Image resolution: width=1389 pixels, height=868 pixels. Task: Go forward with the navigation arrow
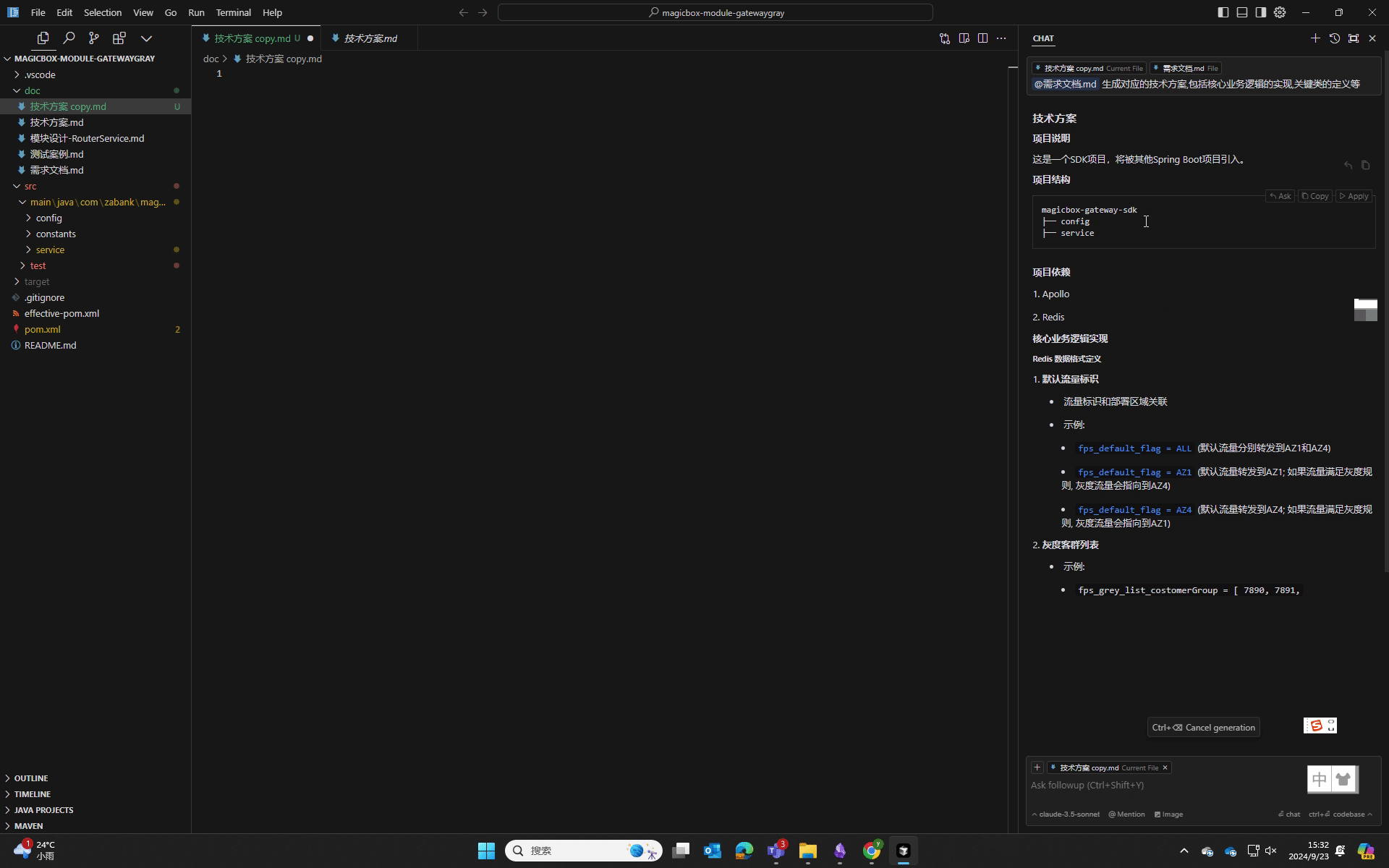coord(483,12)
